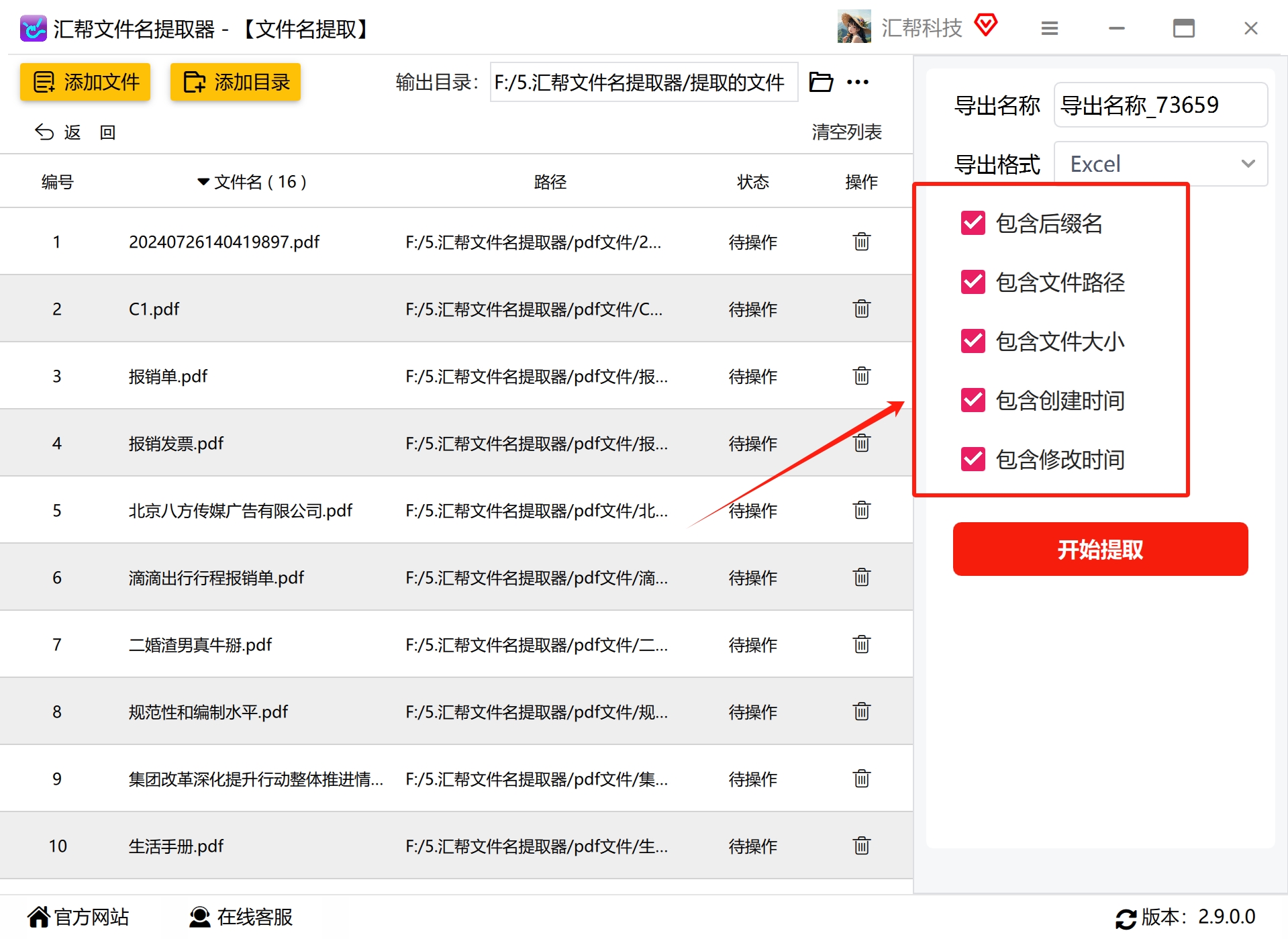Click the three-dots more options icon
This screenshot has height=939, width=1288.
[857, 82]
